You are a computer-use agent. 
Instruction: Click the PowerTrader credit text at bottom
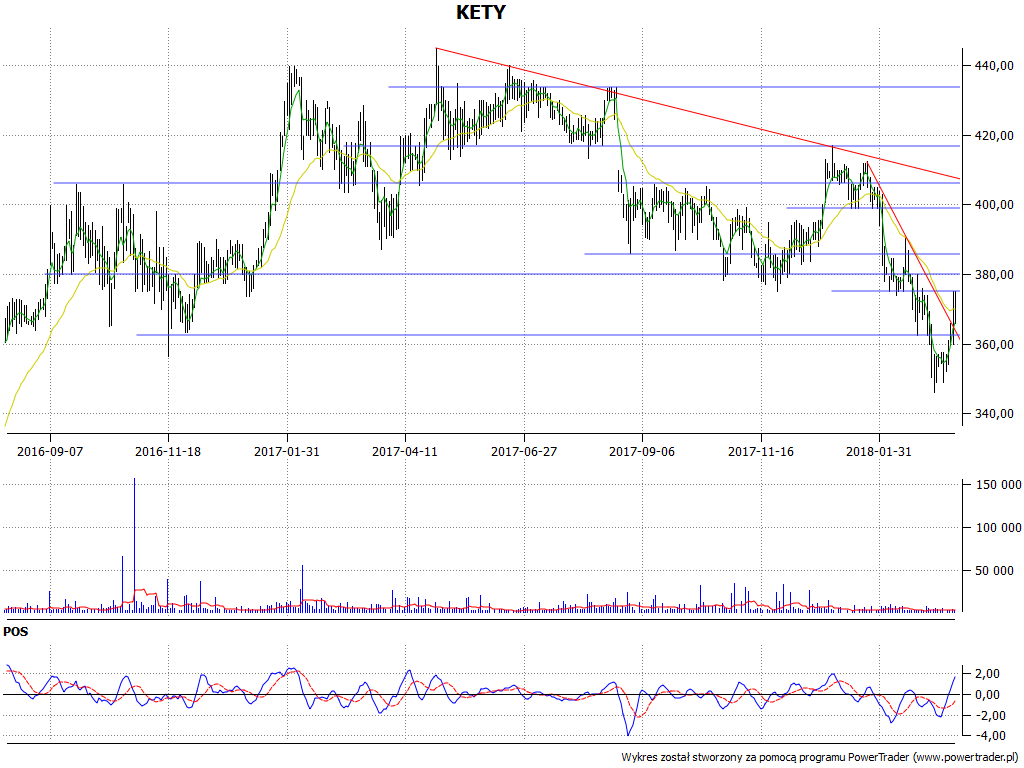click(x=820, y=757)
